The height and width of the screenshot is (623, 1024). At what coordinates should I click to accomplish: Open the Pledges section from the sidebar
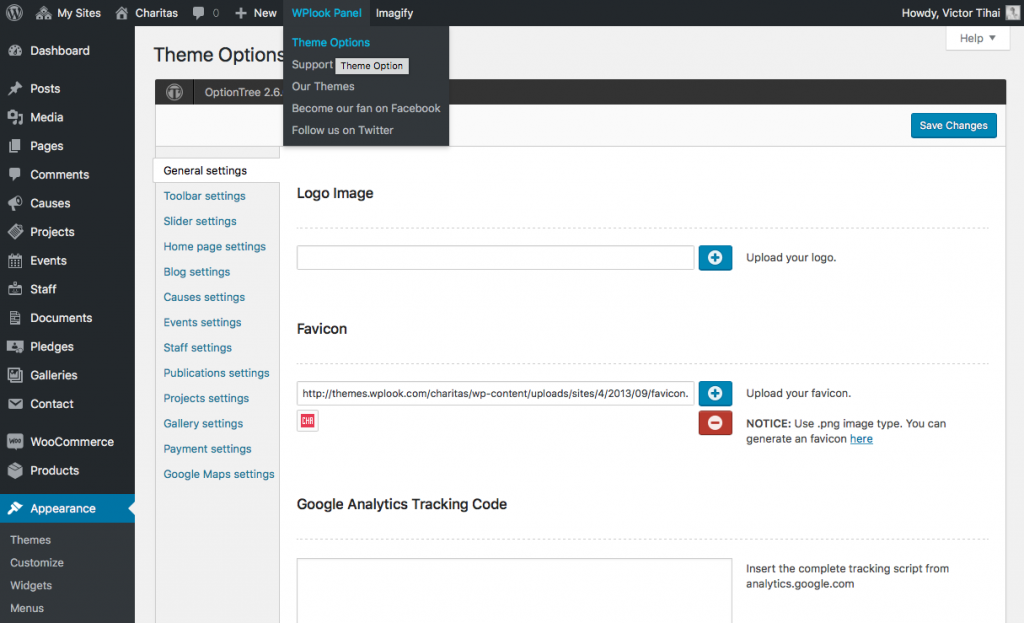(45, 346)
